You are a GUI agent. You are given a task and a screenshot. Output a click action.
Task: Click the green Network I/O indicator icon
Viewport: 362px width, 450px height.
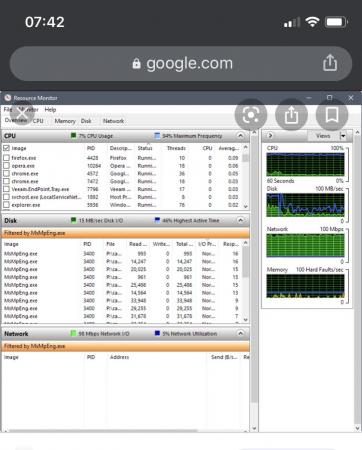pyautogui.click(x=74, y=333)
